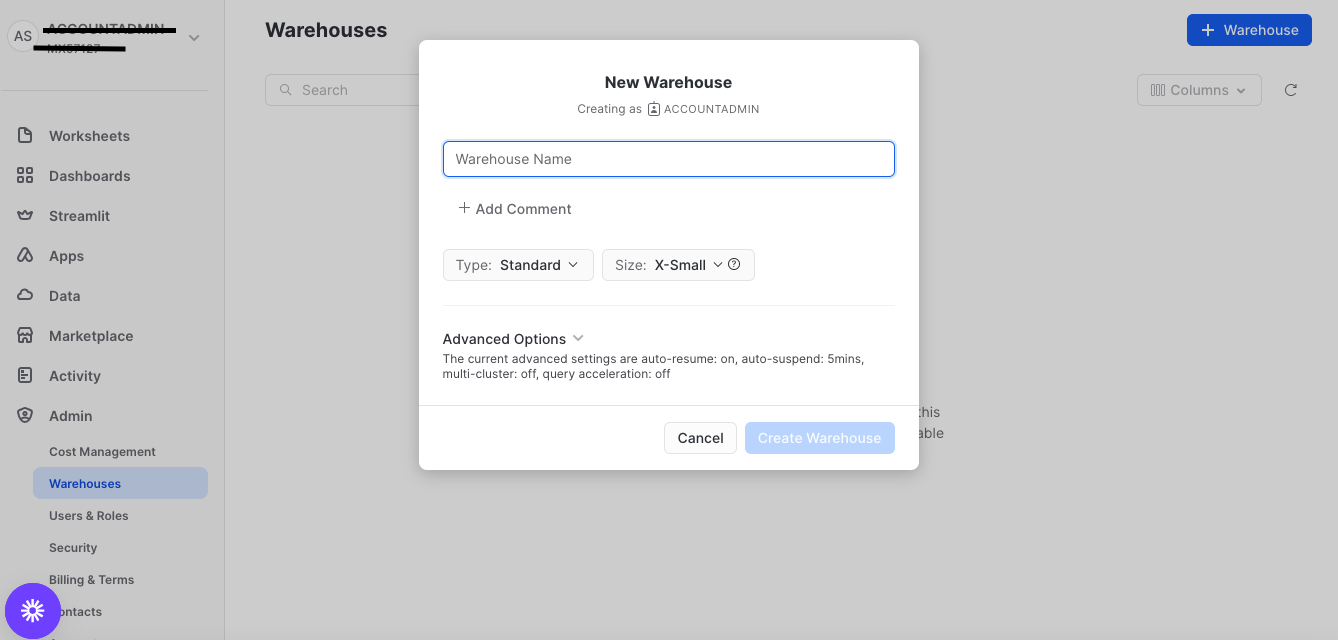1338x640 pixels.
Task: Click the Streamlit crown icon
Action: click(x=25, y=216)
